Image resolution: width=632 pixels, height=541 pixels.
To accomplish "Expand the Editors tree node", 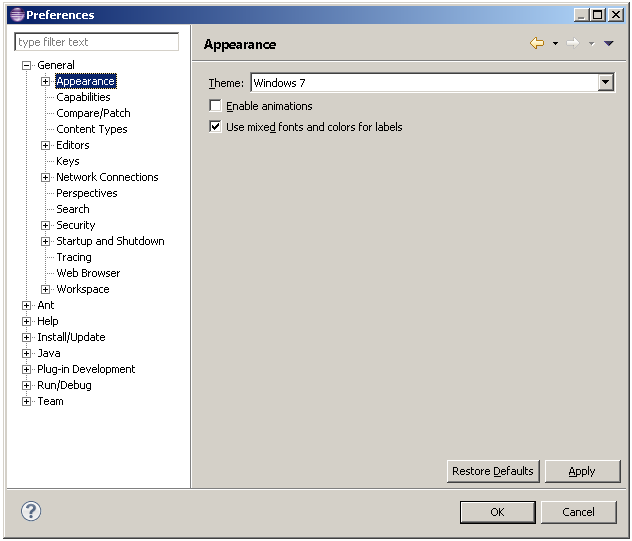I will [46, 145].
